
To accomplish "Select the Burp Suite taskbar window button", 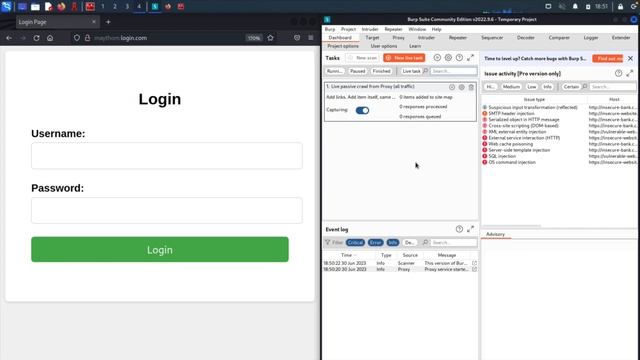I will [155, 7].
